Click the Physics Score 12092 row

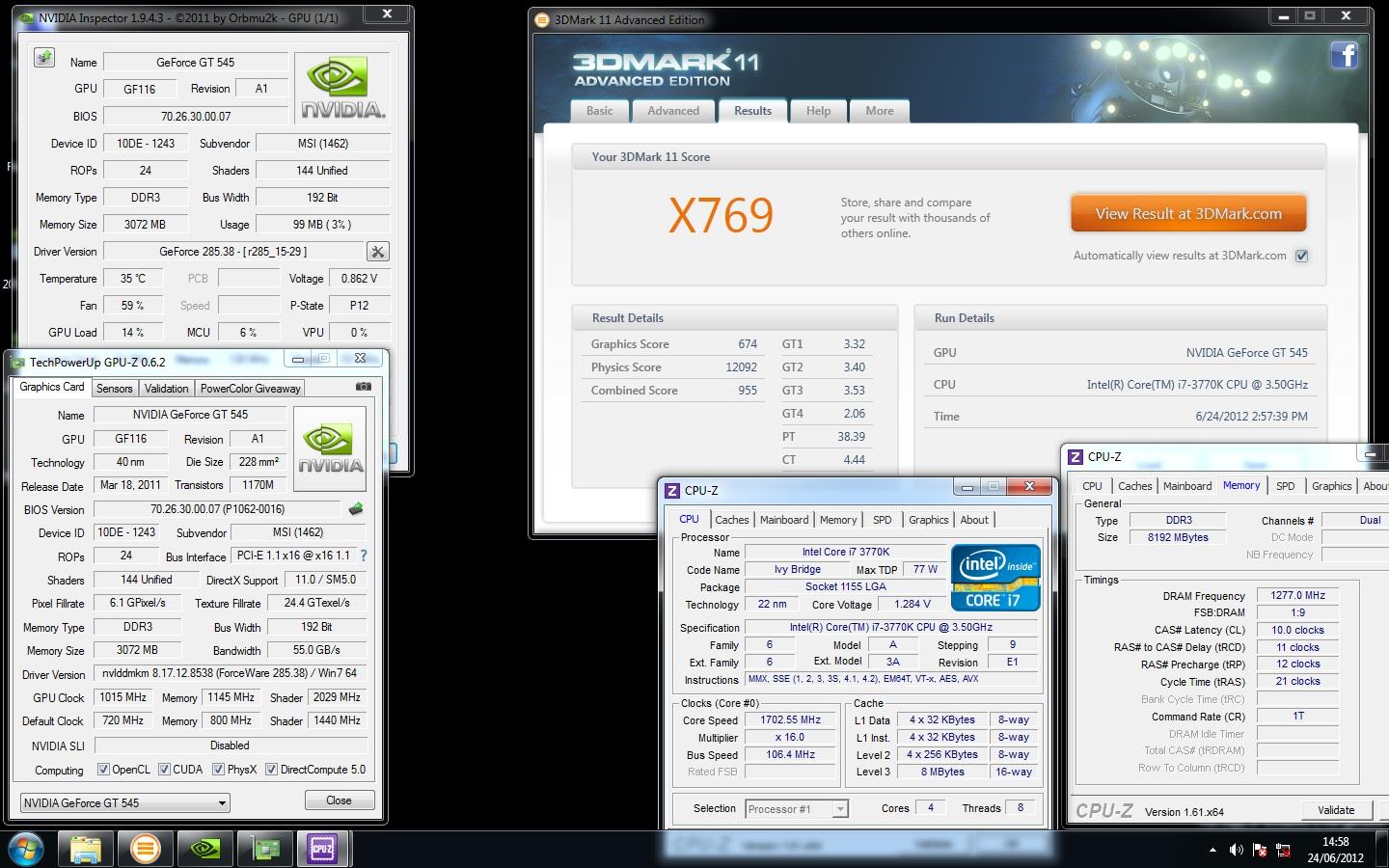tap(674, 367)
